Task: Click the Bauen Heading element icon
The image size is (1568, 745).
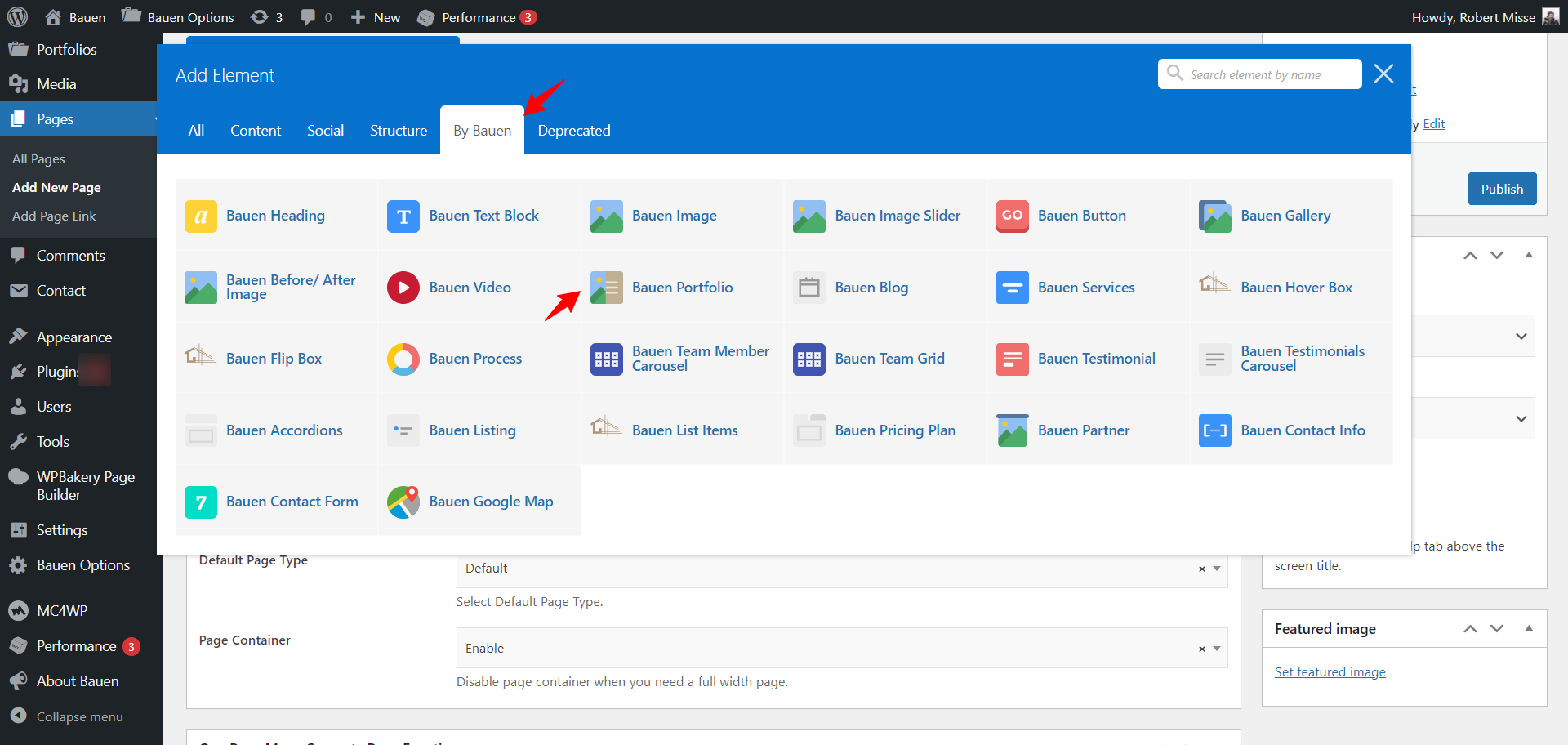Action: coord(201,216)
